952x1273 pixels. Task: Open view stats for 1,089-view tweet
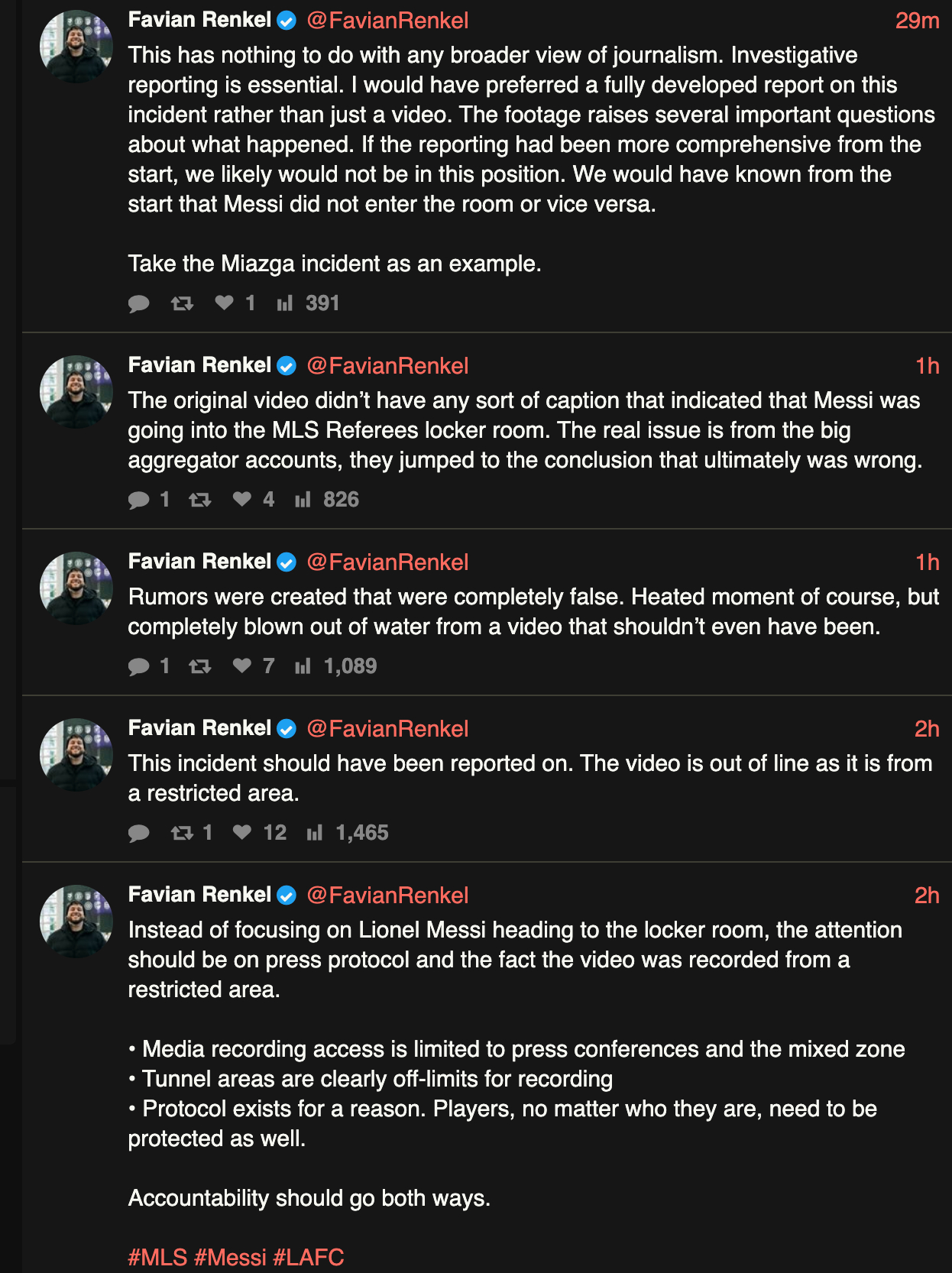click(303, 667)
